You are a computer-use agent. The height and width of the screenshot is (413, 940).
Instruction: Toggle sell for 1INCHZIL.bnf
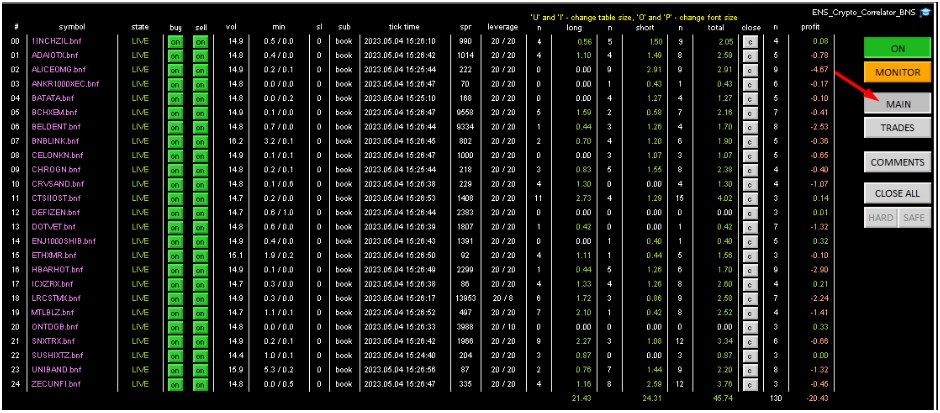[x=200, y=41]
